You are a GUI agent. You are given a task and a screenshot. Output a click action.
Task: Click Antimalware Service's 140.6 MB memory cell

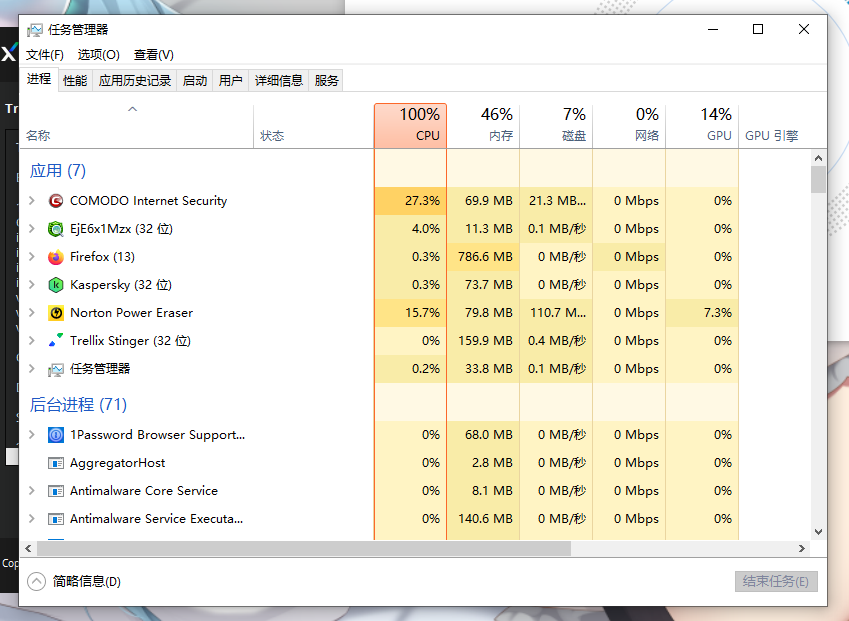pos(483,519)
